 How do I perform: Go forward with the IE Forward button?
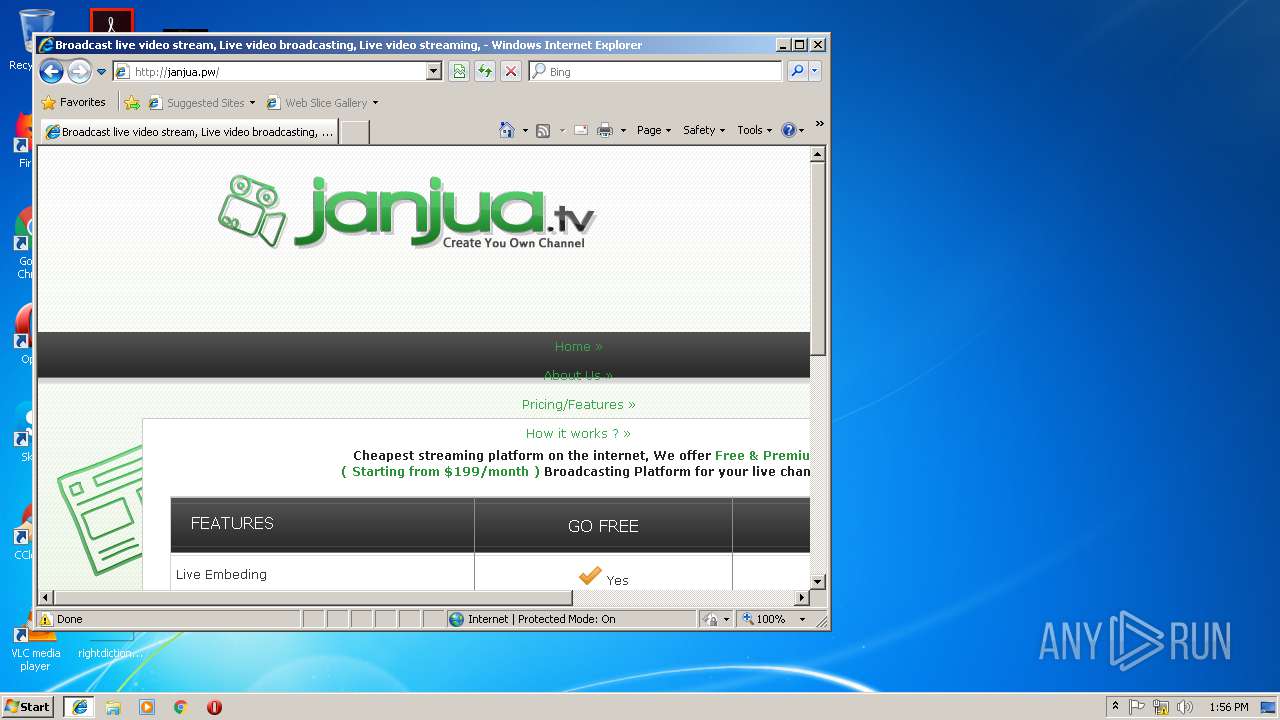(x=79, y=71)
